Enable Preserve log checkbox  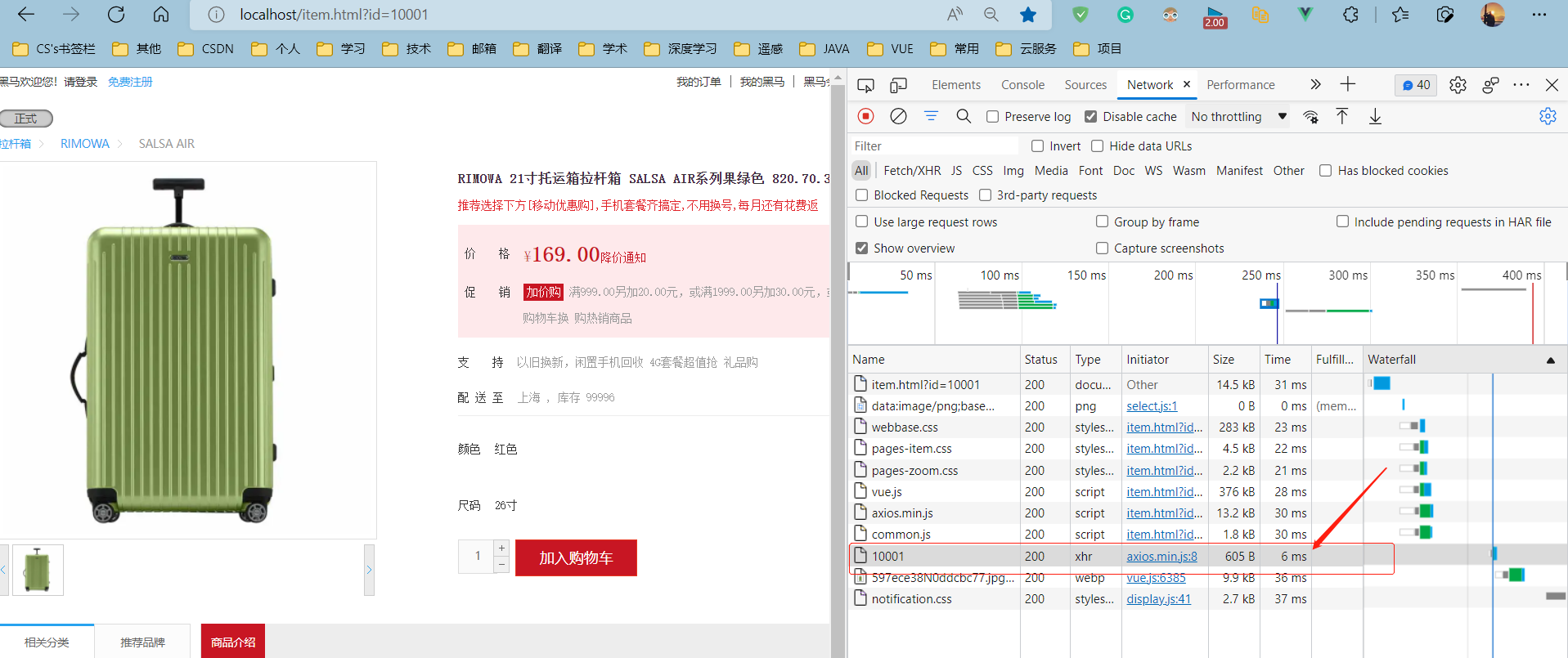[992, 117]
